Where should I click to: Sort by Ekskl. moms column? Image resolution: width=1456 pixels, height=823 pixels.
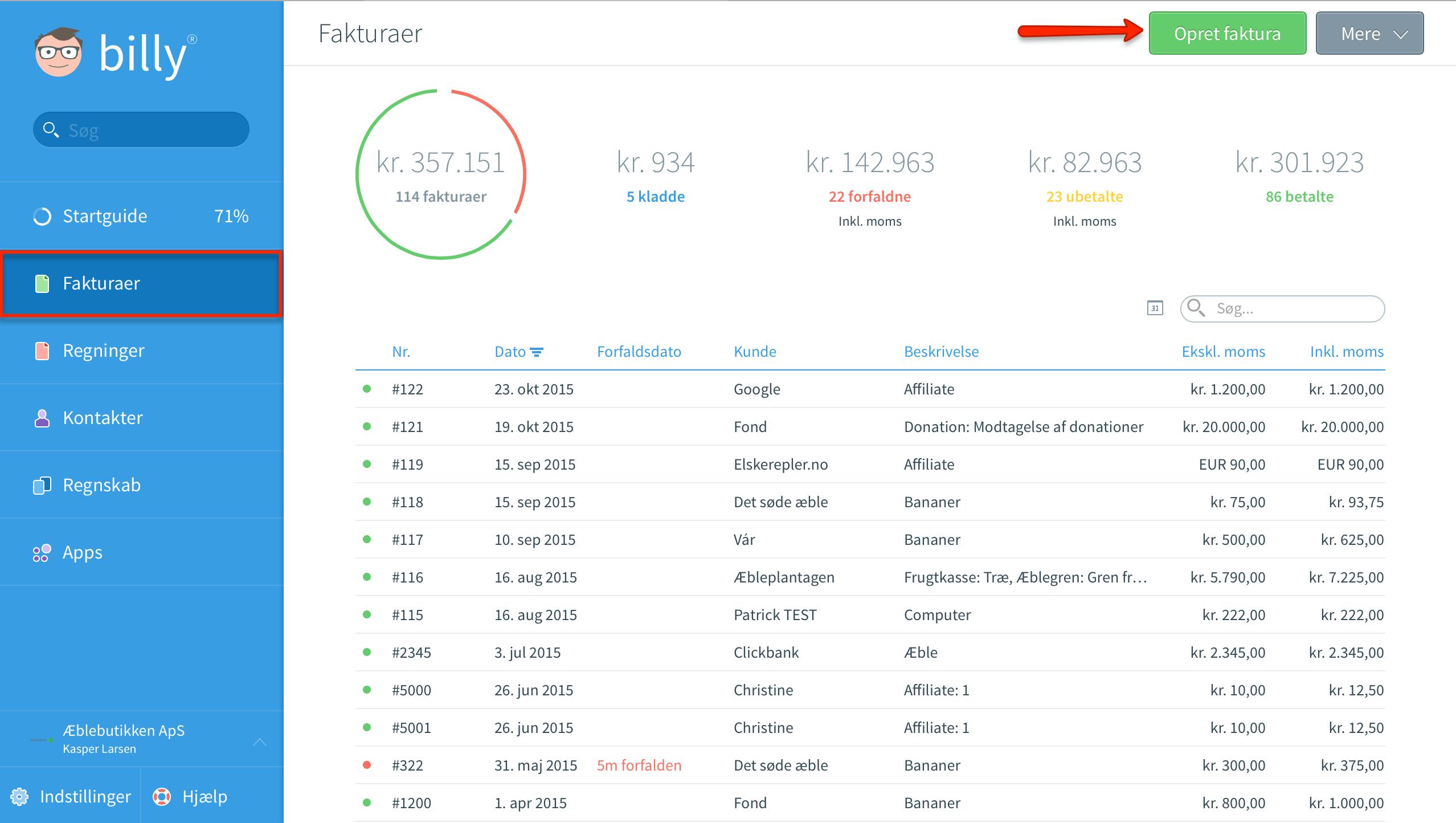pos(1224,352)
